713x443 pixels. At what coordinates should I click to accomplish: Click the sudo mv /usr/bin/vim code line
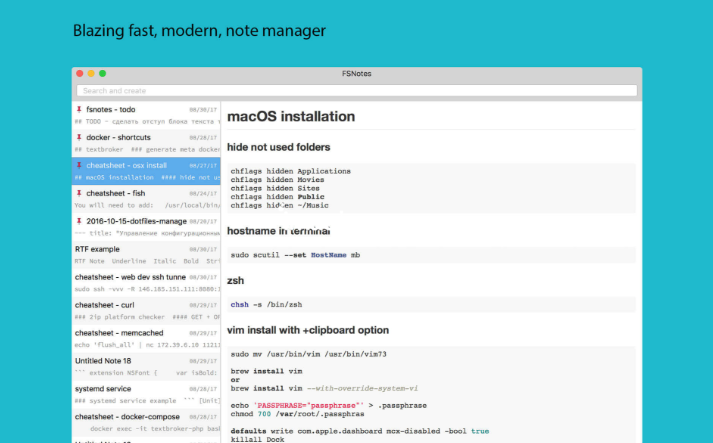[308, 354]
